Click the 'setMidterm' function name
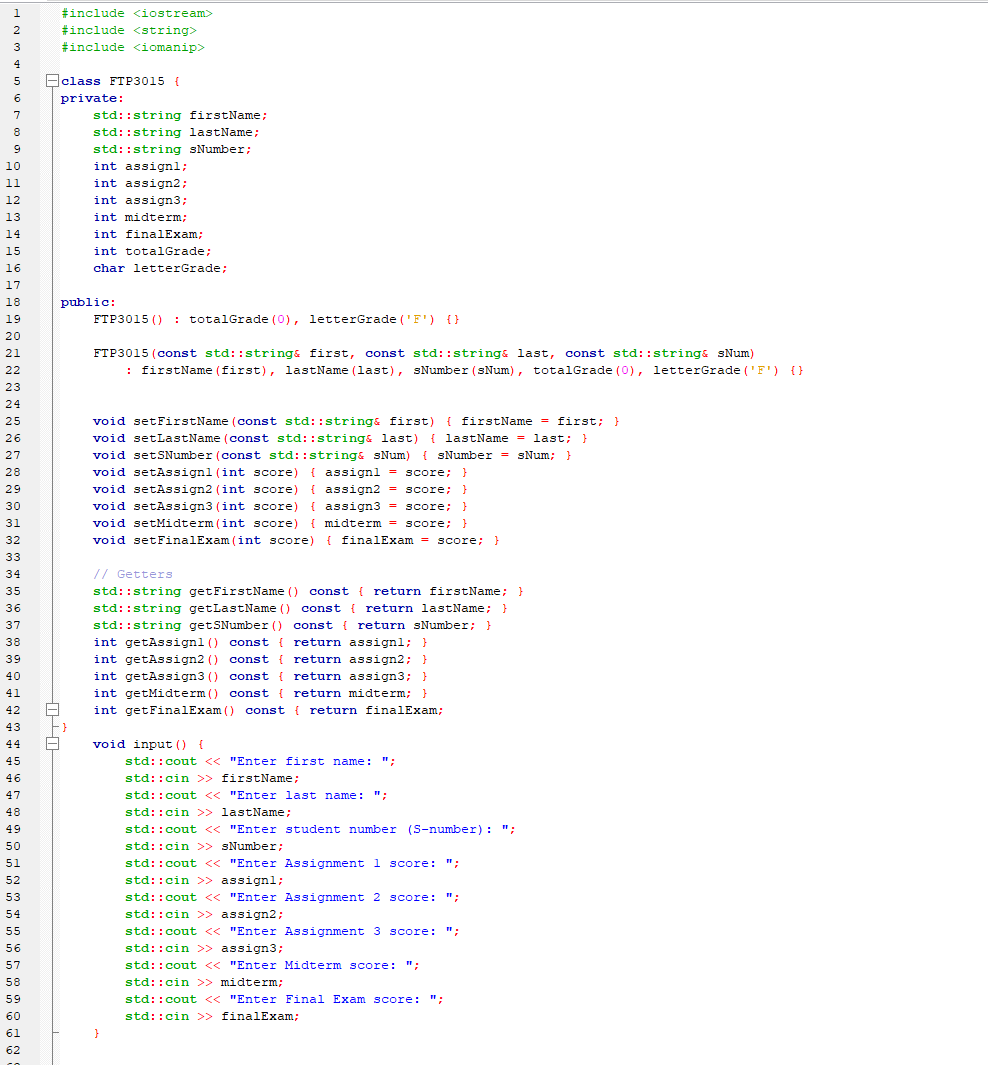 point(172,523)
